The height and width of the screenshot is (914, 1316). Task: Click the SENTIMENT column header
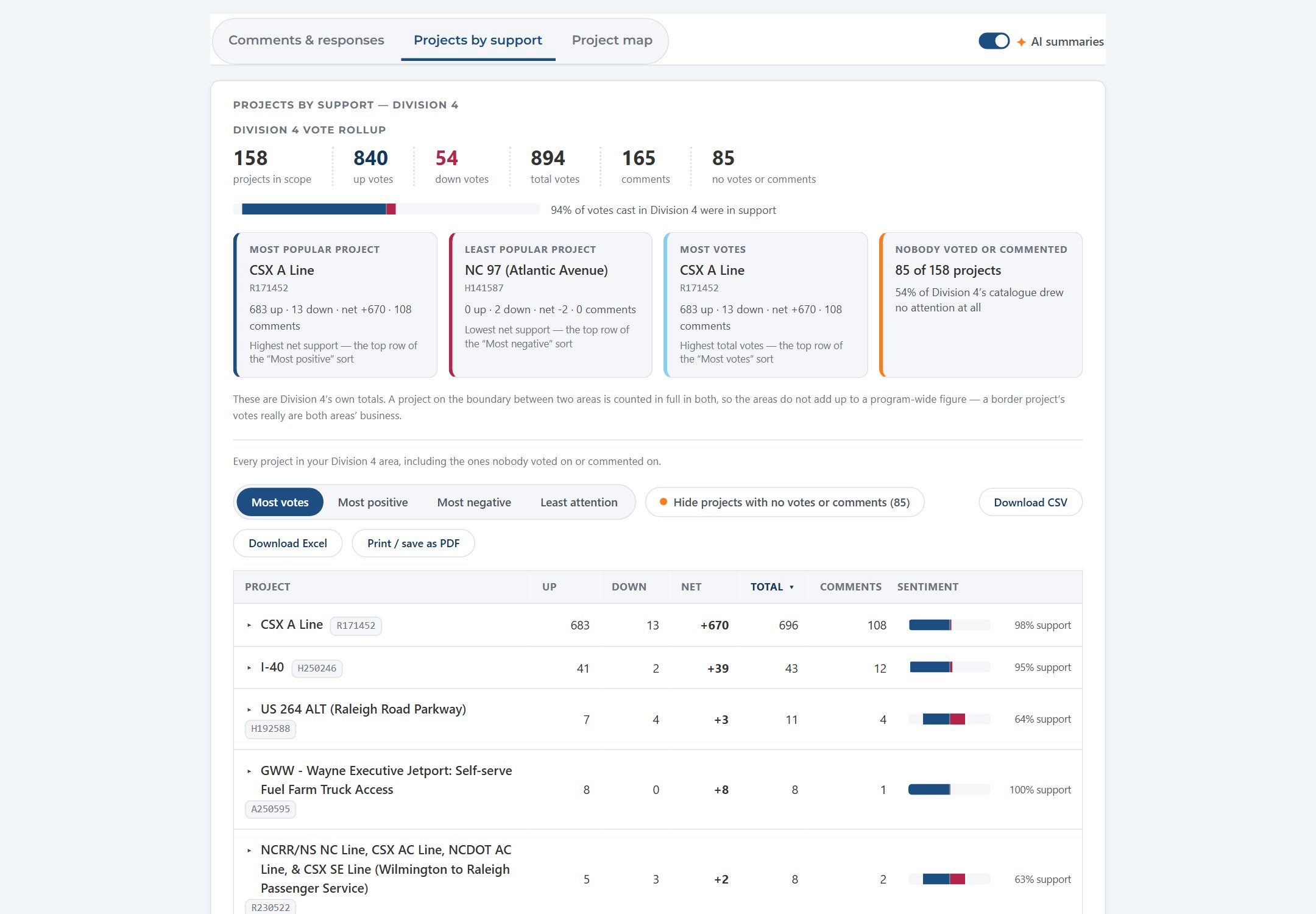[927, 587]
